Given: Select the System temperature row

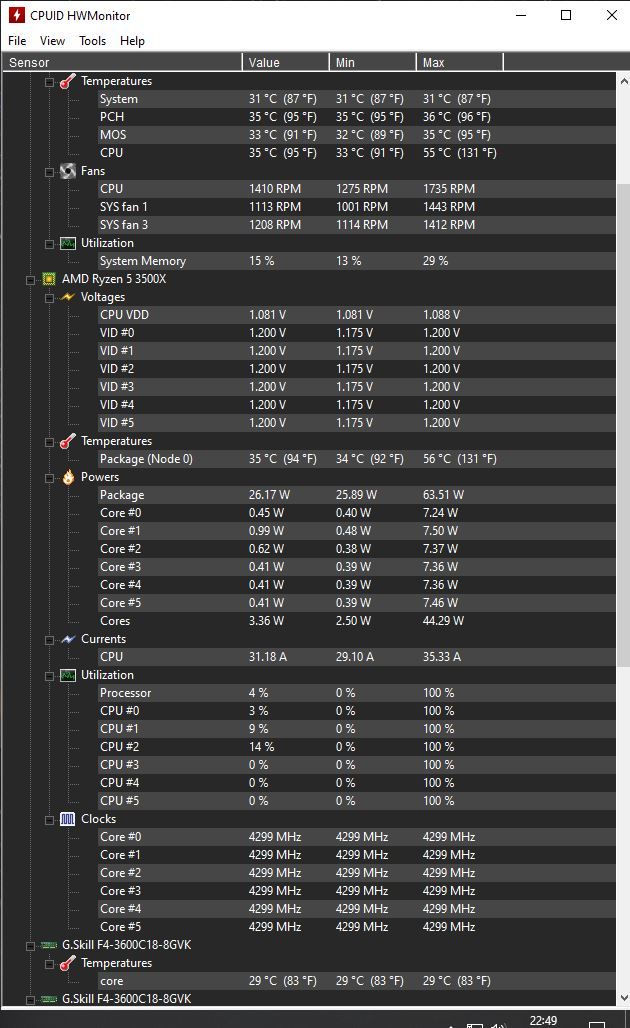Looking at the screenshot, I should click(x=357, y=99).
